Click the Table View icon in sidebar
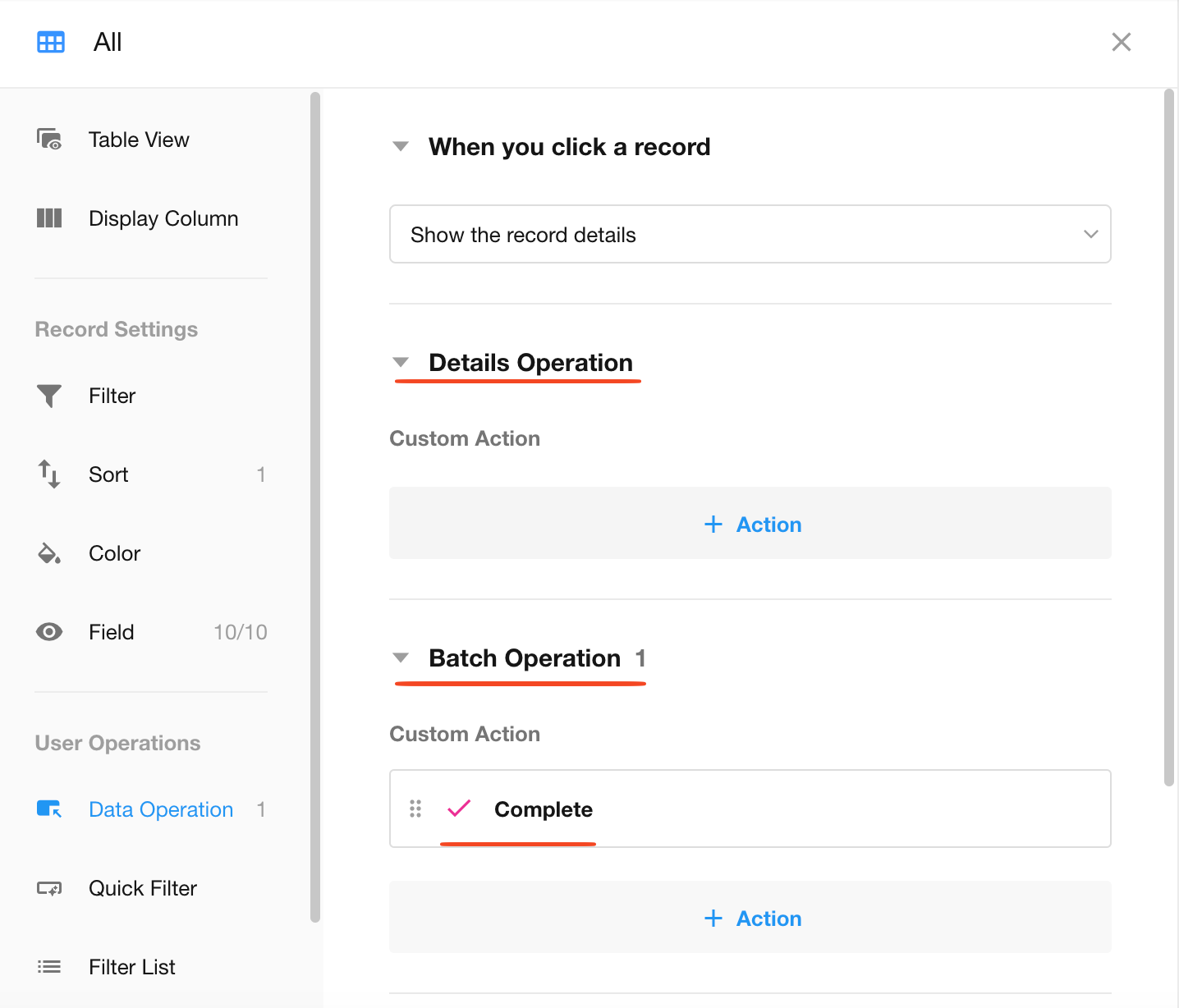Viewport: 1179px width, 1008px height. coord(49,140)
